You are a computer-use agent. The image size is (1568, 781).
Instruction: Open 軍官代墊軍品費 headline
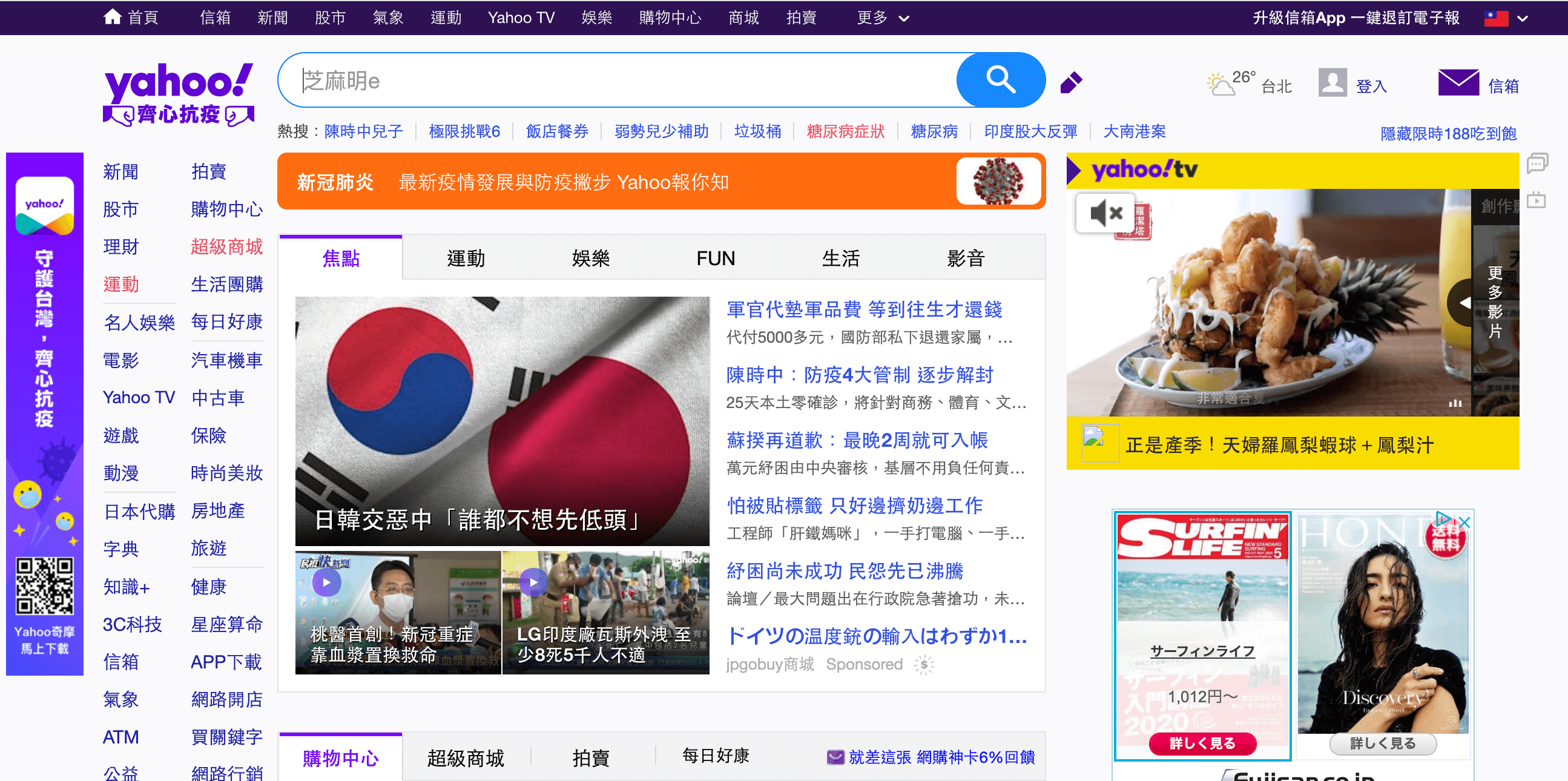click(865, 309)
